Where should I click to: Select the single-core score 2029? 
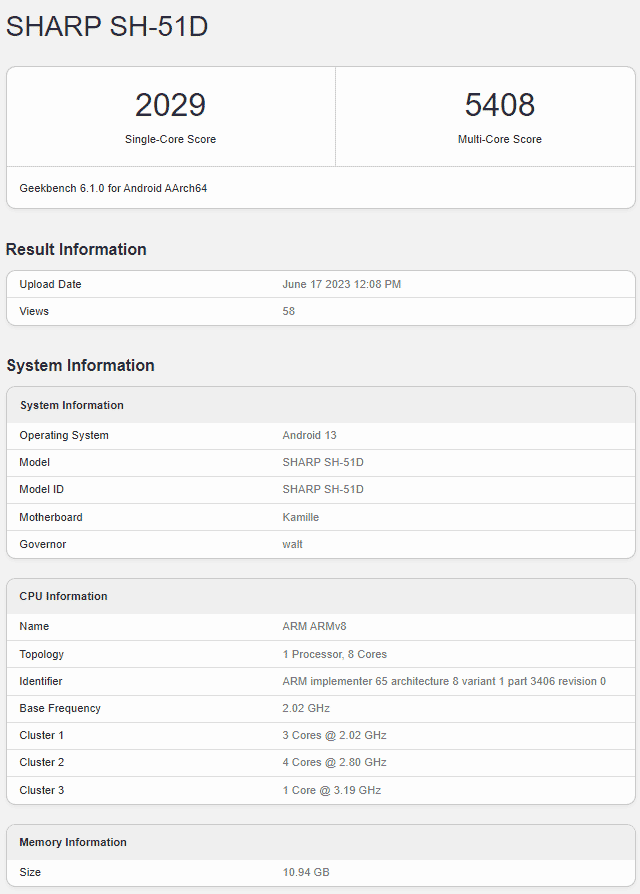click(170, 105)
